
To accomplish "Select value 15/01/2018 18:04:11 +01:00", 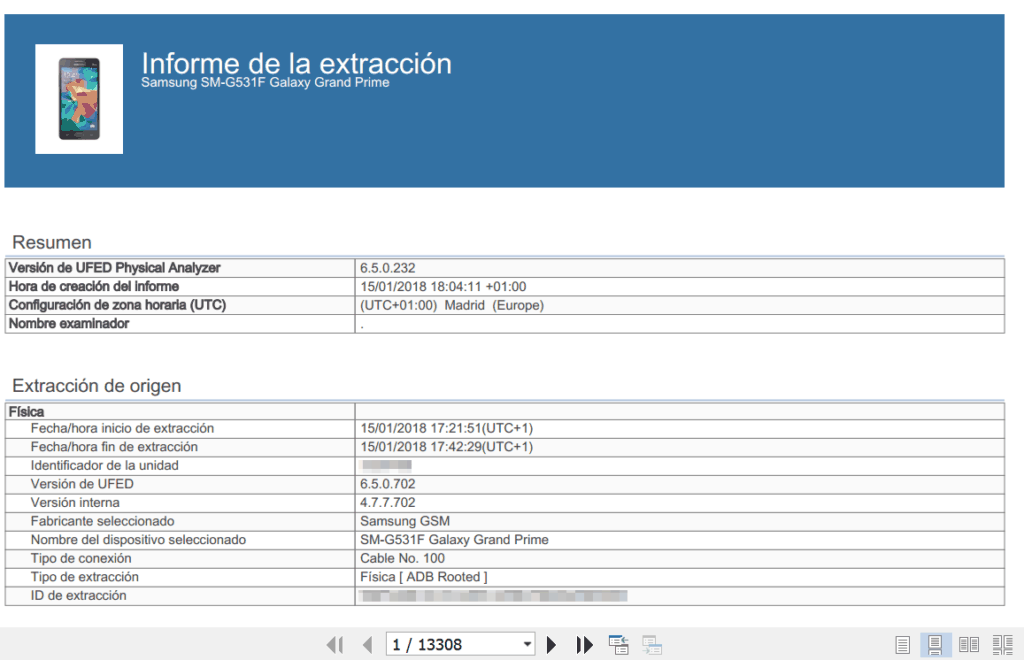I will click(x=443, y=287).
